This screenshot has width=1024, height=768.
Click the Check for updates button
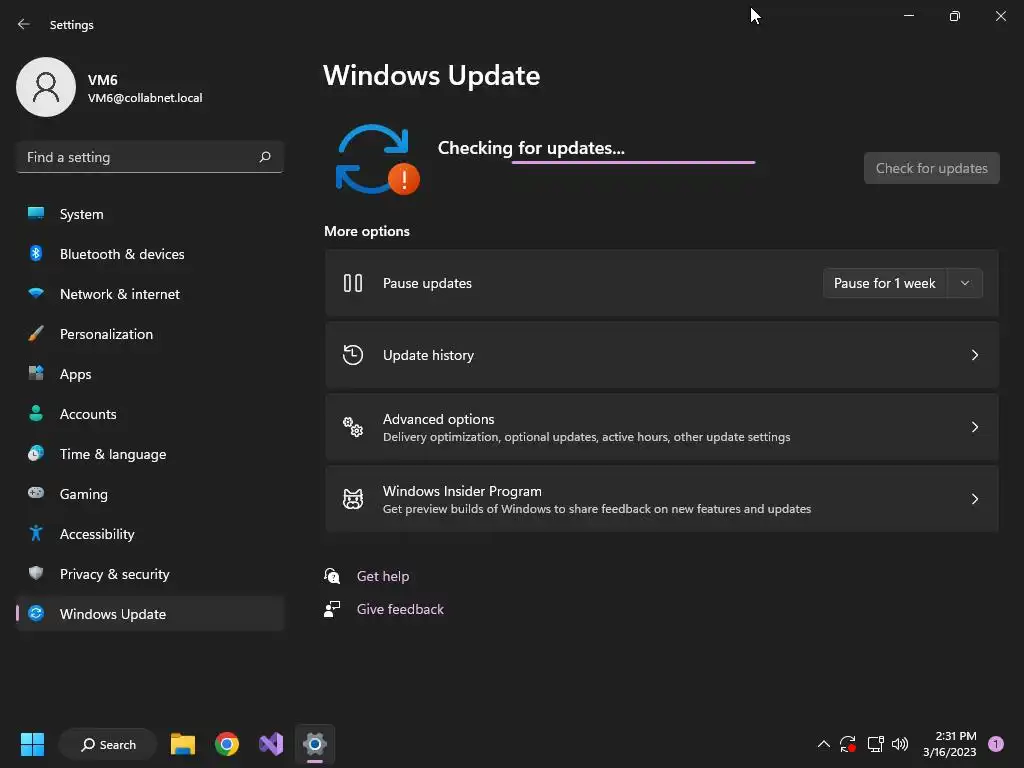(x=931, y=168)
